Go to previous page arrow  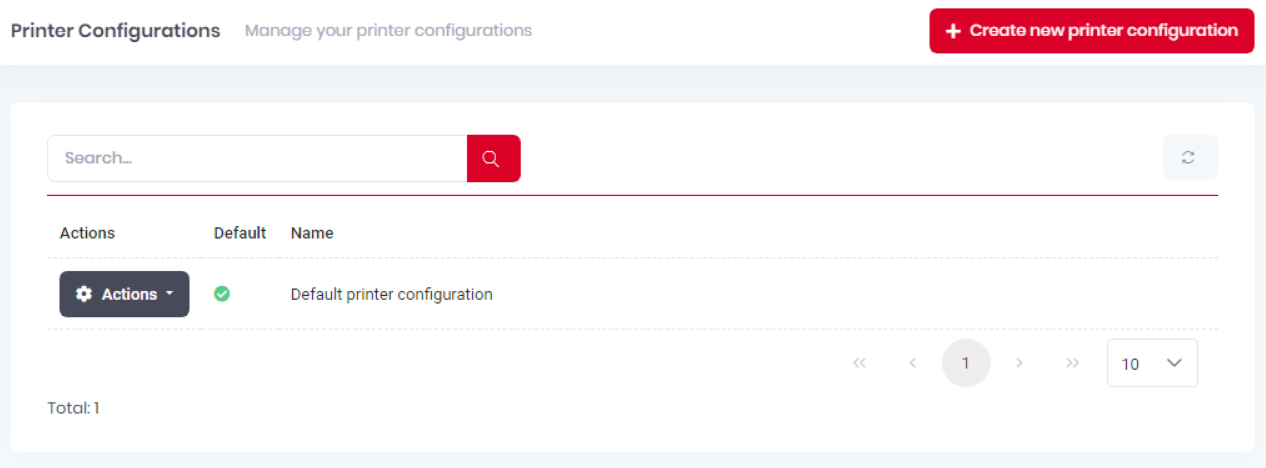click(912, 363)
